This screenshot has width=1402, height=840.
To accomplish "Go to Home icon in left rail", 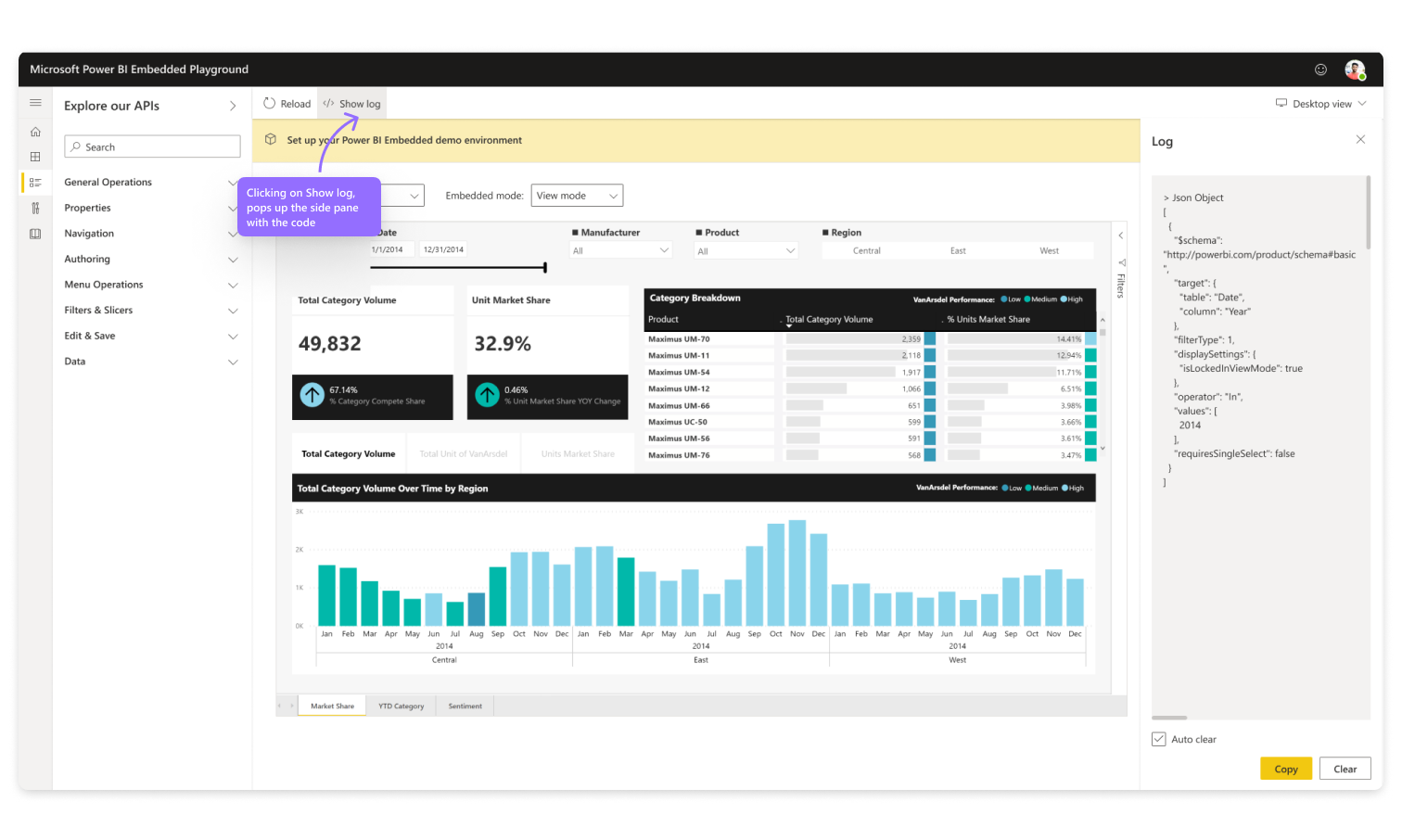I will click(x=35, y=132).
